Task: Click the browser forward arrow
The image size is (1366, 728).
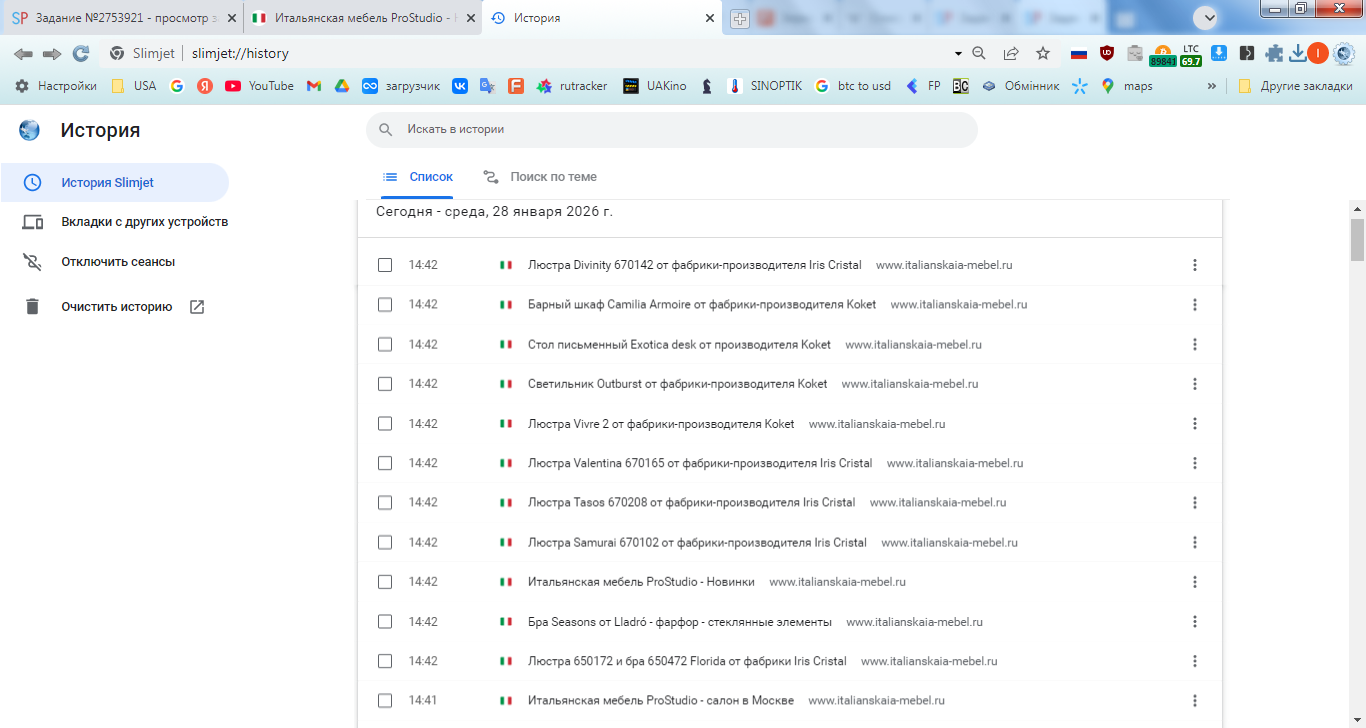Action: point(52,53)
